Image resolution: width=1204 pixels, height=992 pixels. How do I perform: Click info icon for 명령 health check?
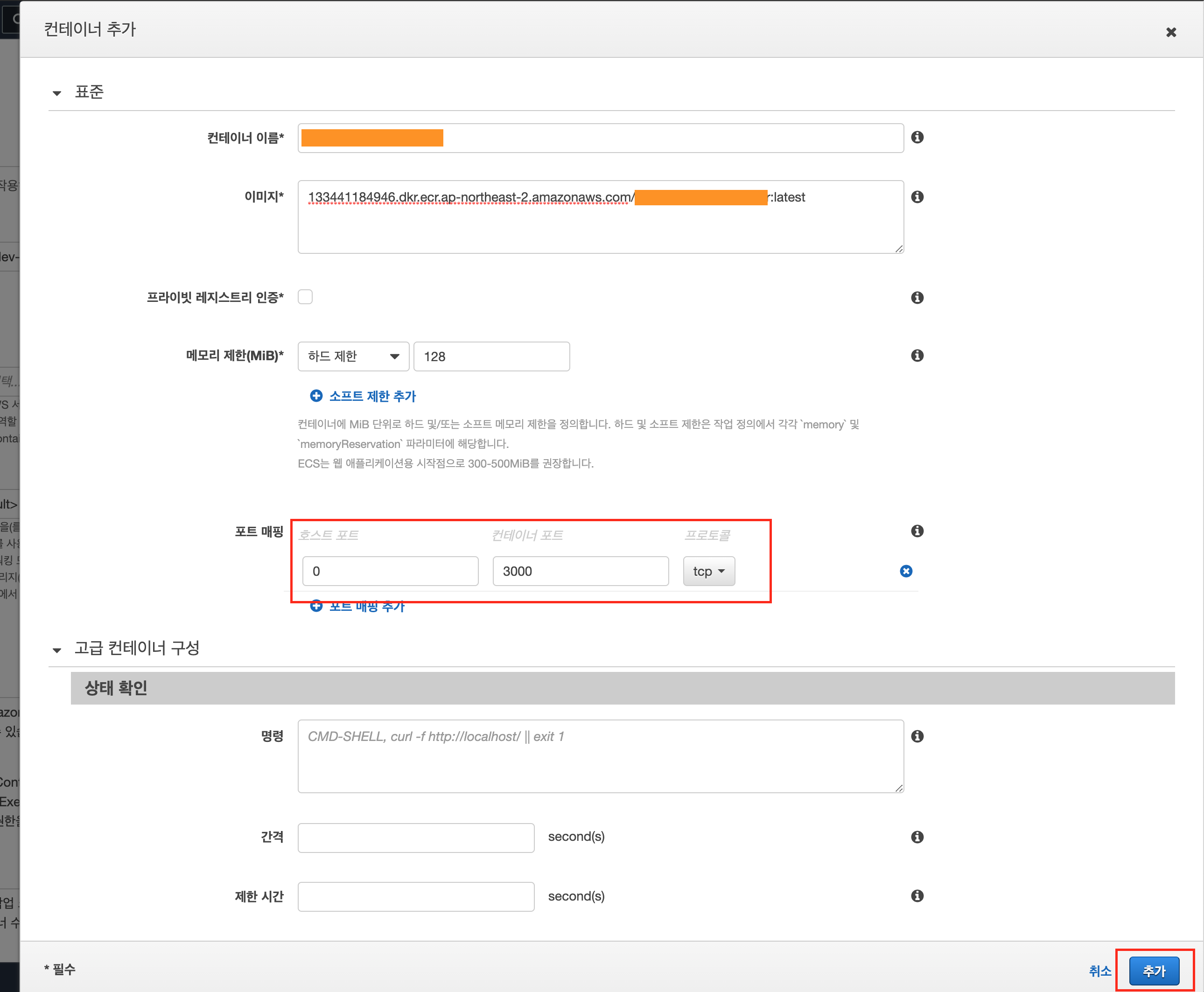coord(917,736)
